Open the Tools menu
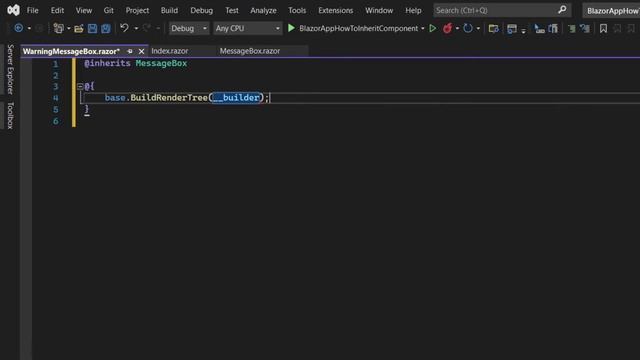Screen dimensions: 640x360 [x=297, y=10]
